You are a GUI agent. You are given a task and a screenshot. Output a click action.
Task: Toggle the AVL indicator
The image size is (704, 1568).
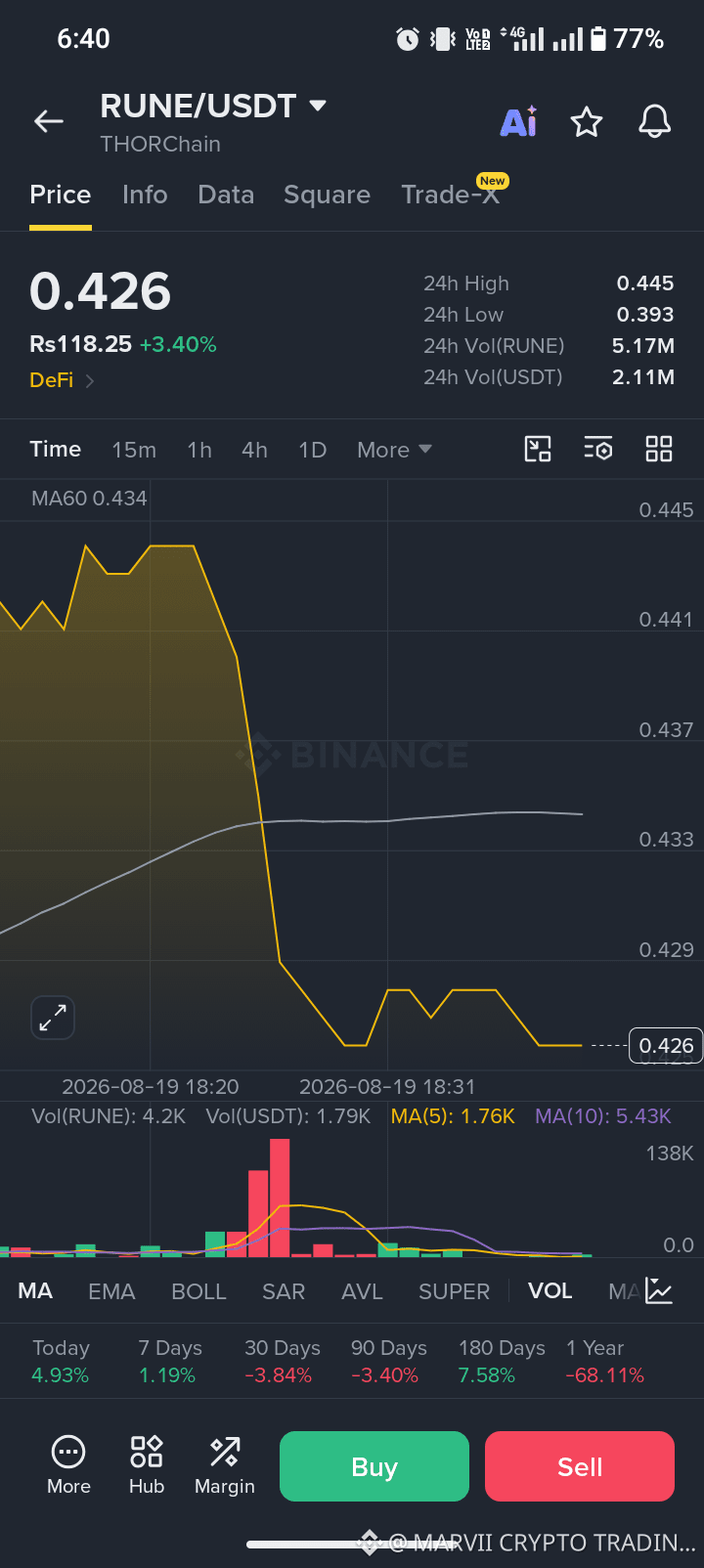(x=362, y=1291)
